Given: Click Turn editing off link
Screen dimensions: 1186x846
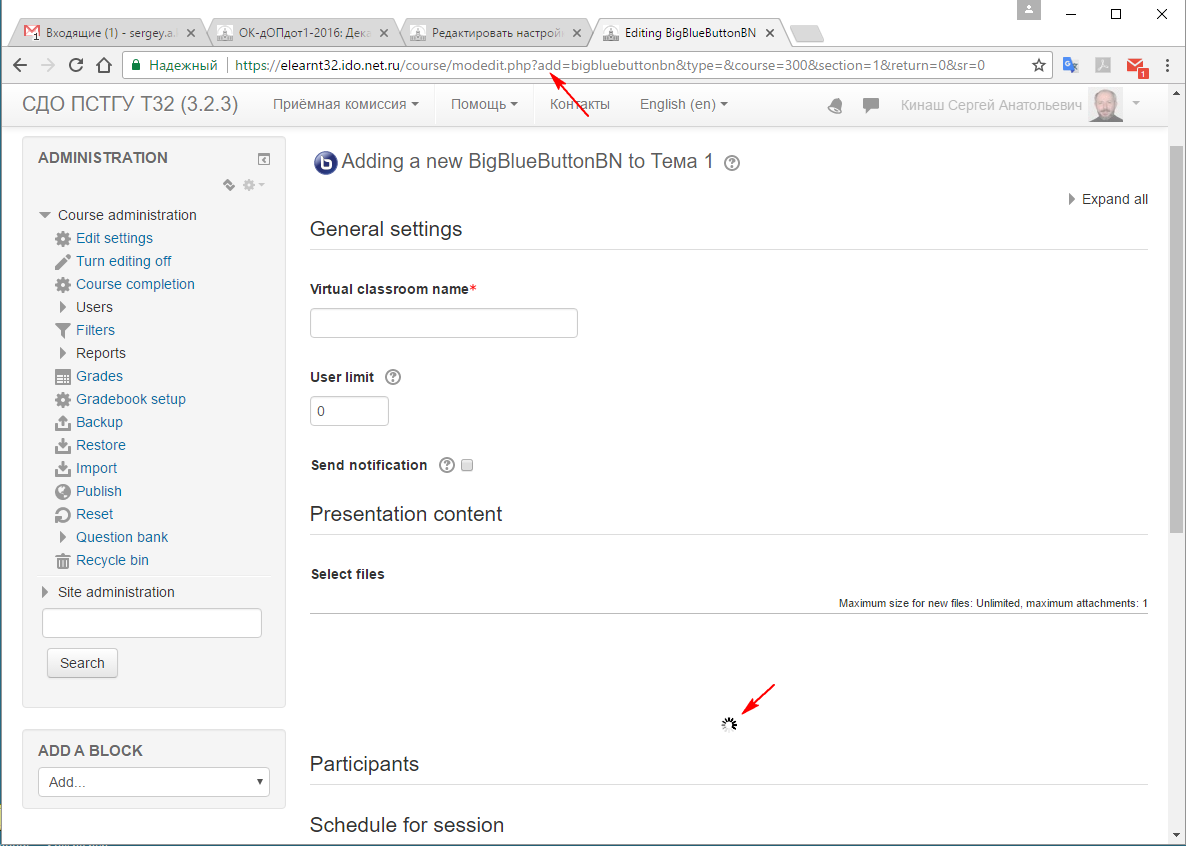Looking at the screenshot, I should (x=123, y=261).
